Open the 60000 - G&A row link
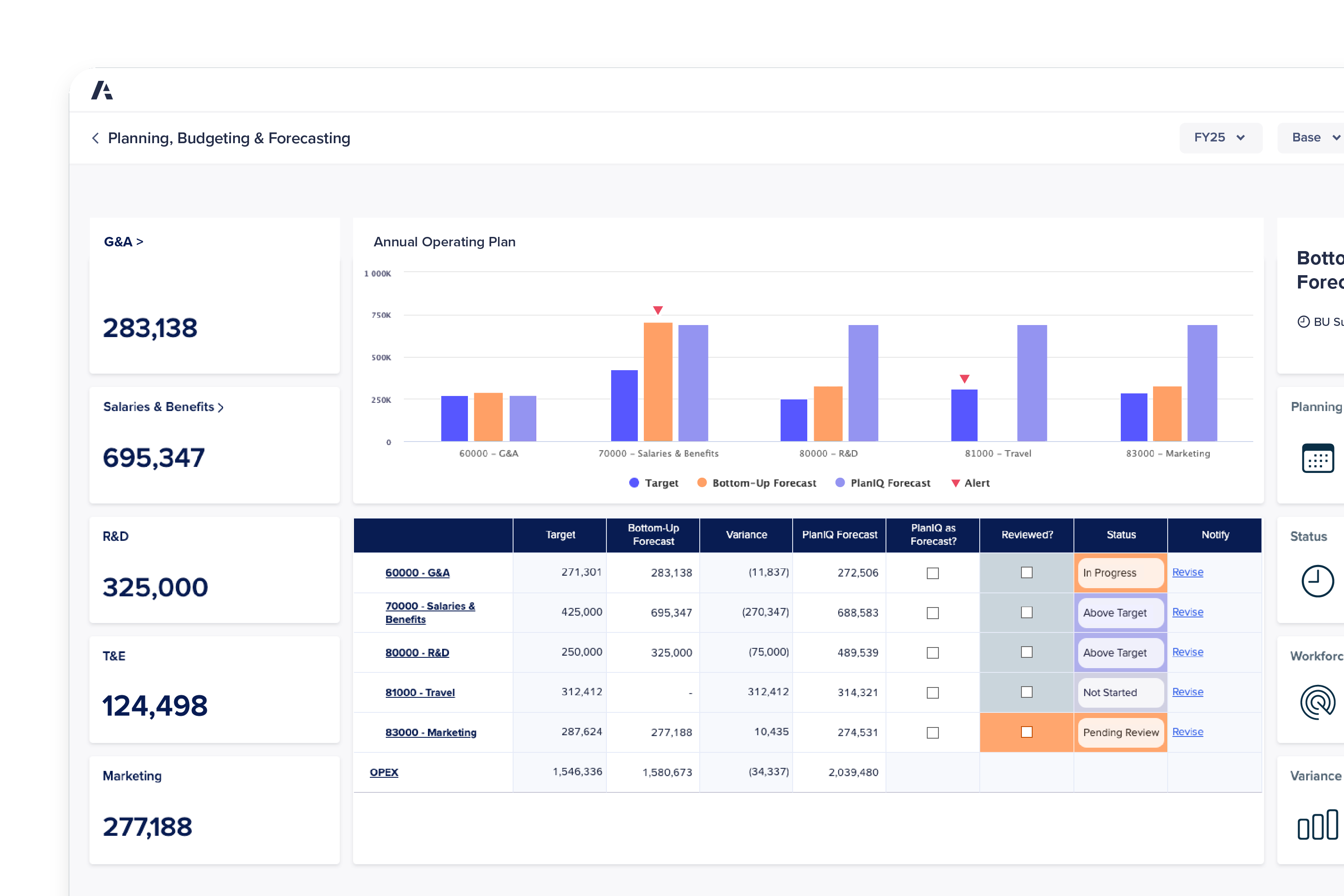Image resolution: width=1344 pixels, height=896 pixels. click(417, 573)
